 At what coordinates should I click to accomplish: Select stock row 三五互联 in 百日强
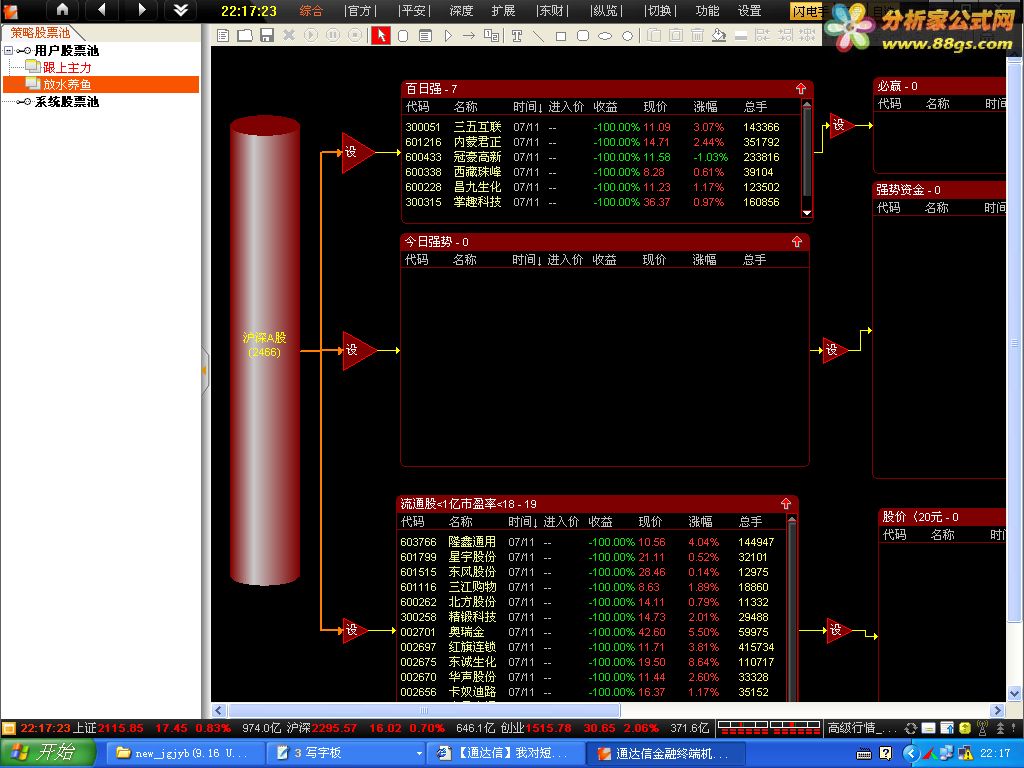pyautogui.click(x=601, y=127)
